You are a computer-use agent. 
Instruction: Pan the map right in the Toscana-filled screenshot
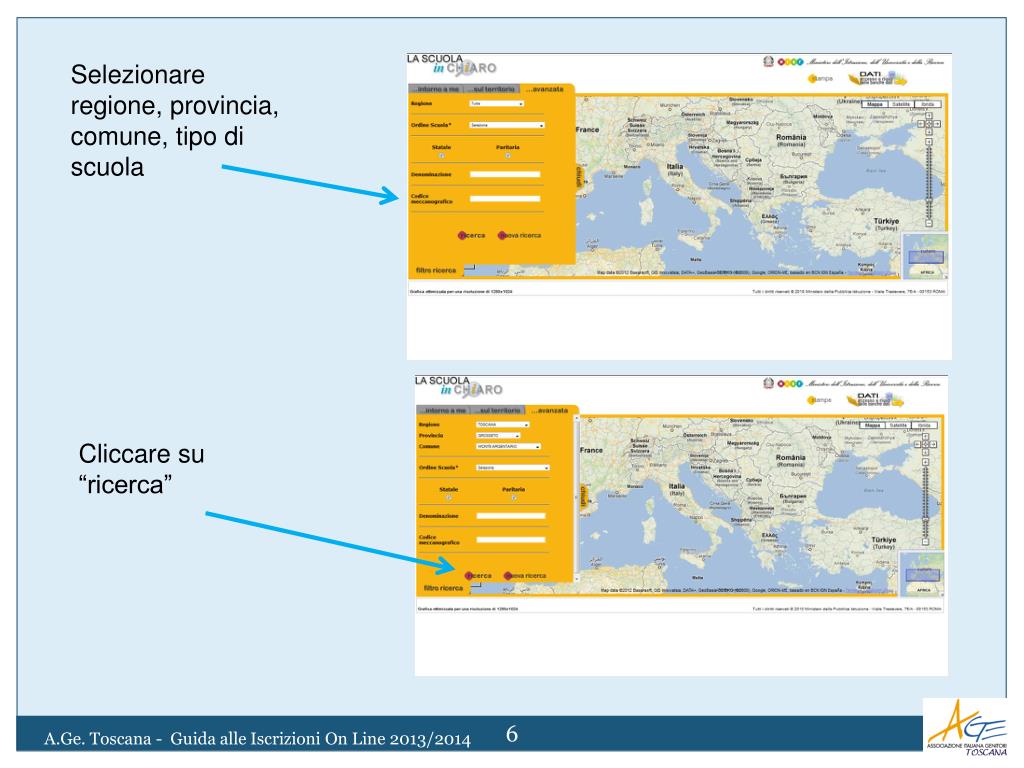933,444
